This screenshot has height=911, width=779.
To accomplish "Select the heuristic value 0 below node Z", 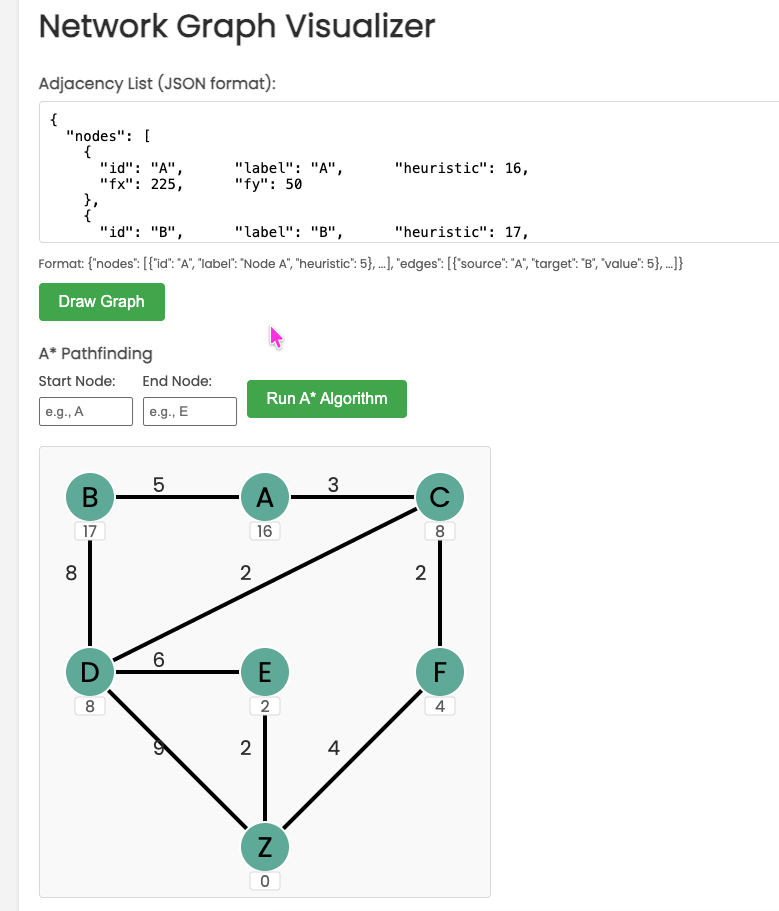I will pyautogui.click(x=265, y=882).
